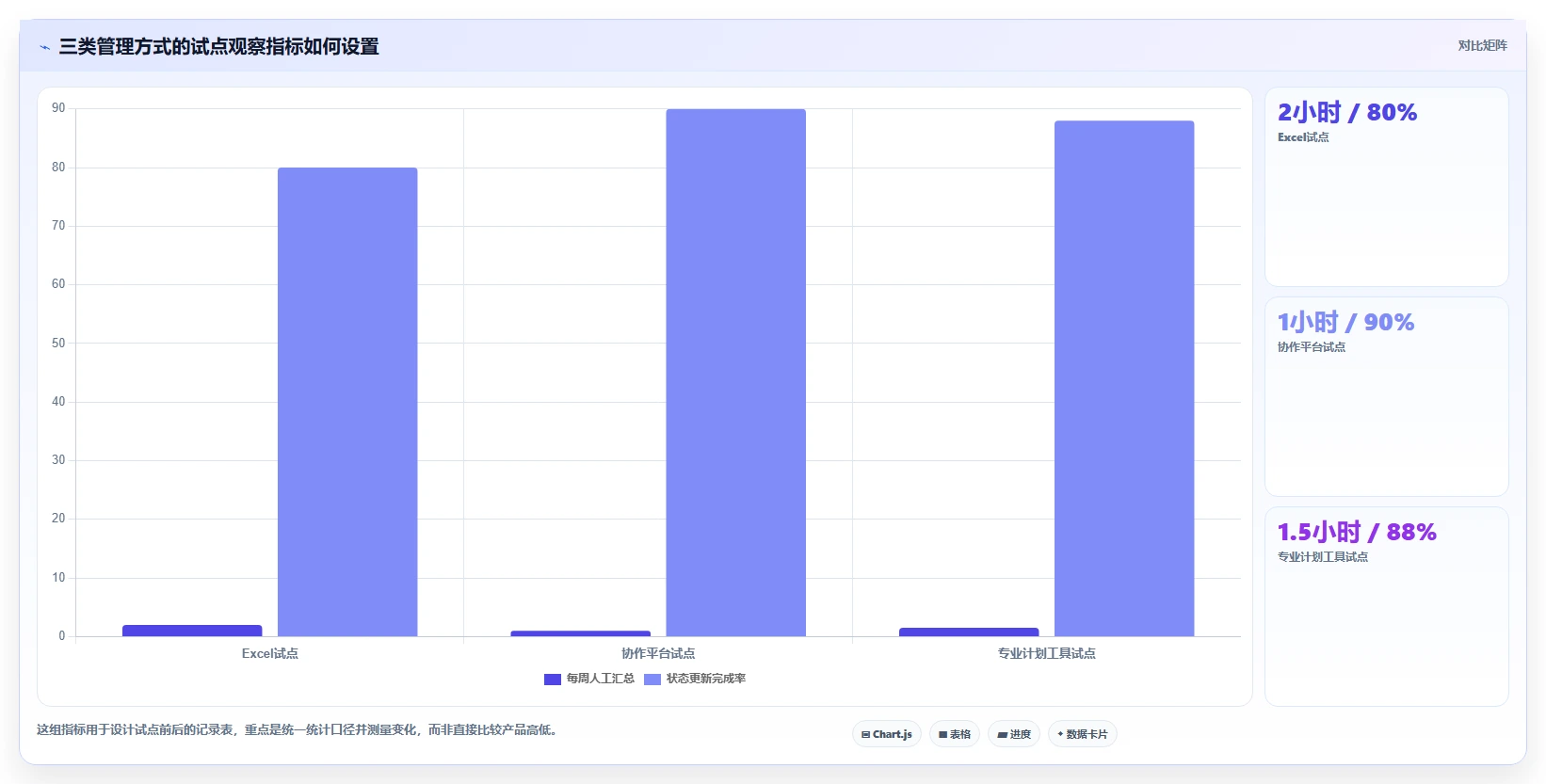
Task: Open the 对比矩阵 label at top right
Action: [x=1482, y=45]
